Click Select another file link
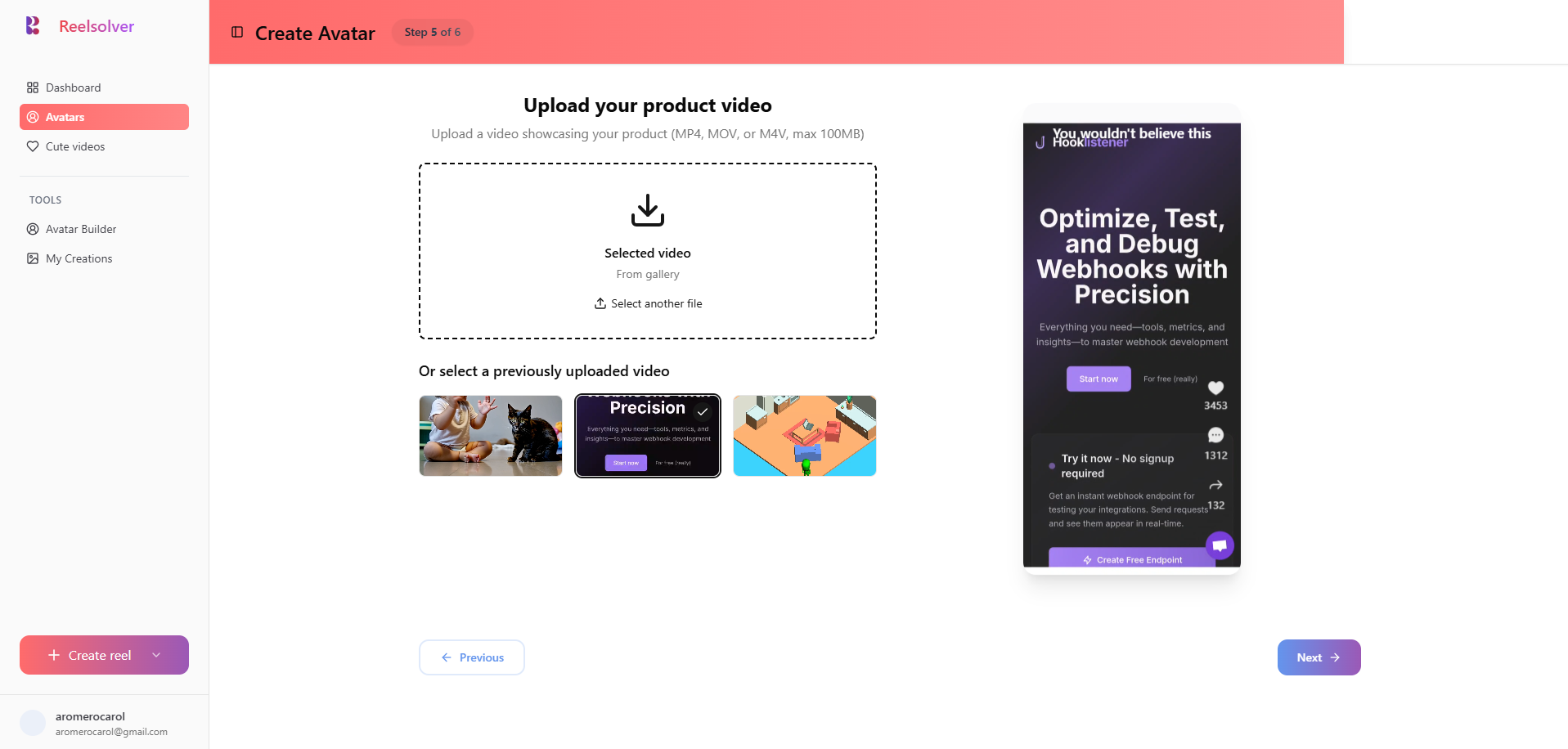This screenshot has height=749, width=1568. pyautogui.click(x=648, y=303)
